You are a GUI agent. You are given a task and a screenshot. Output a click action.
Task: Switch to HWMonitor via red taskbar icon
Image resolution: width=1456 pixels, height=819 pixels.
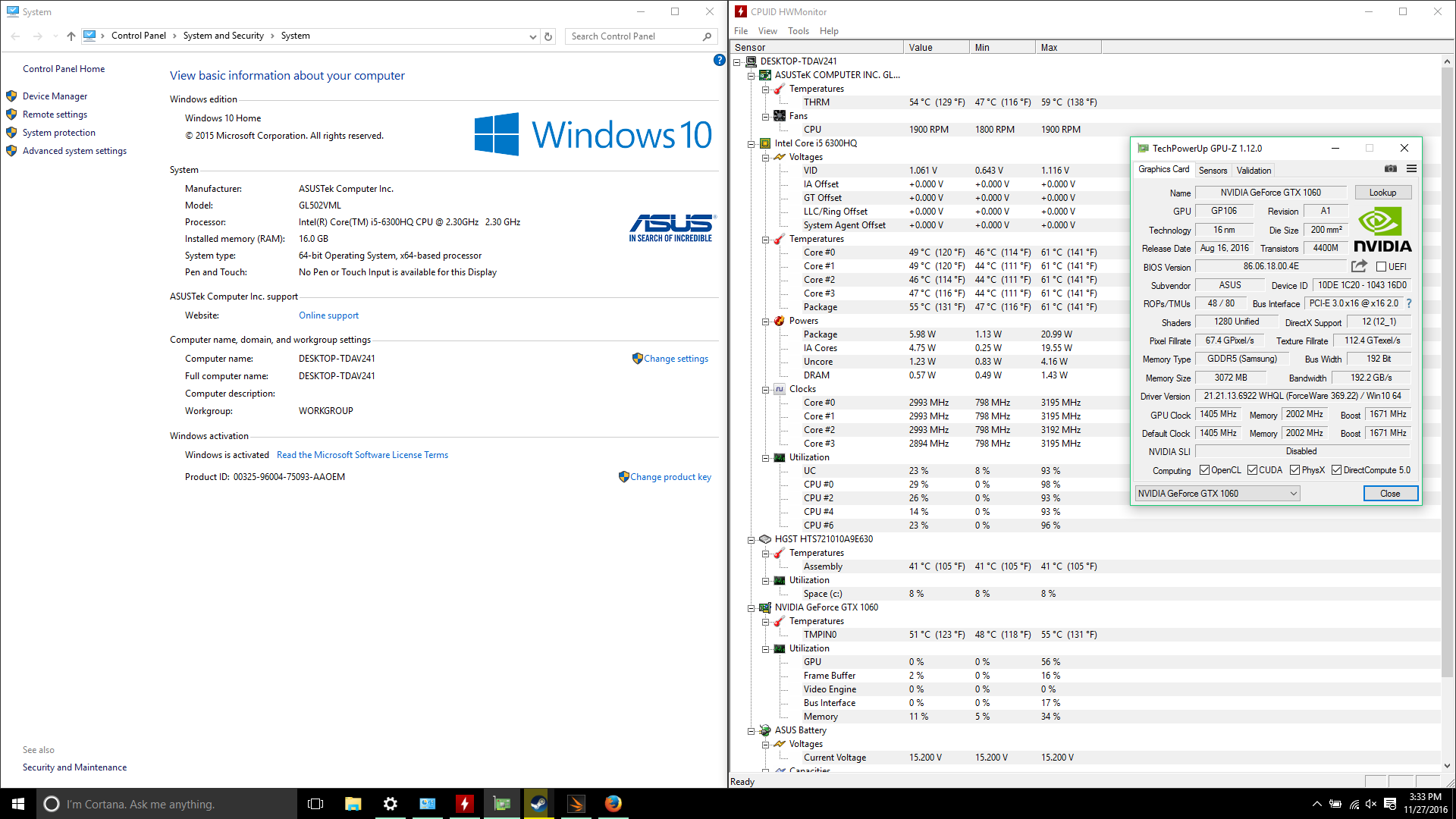[x=464, y=804]
